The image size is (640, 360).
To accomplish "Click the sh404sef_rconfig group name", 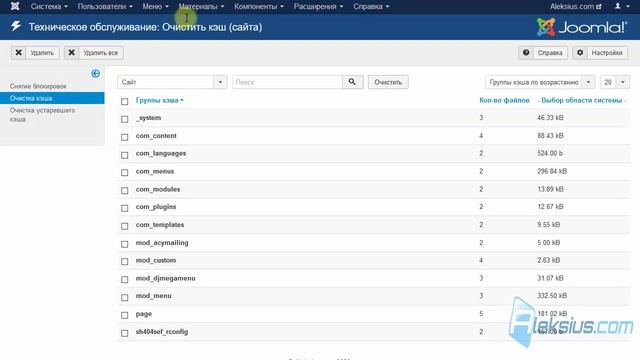I will tap(162, 331).
